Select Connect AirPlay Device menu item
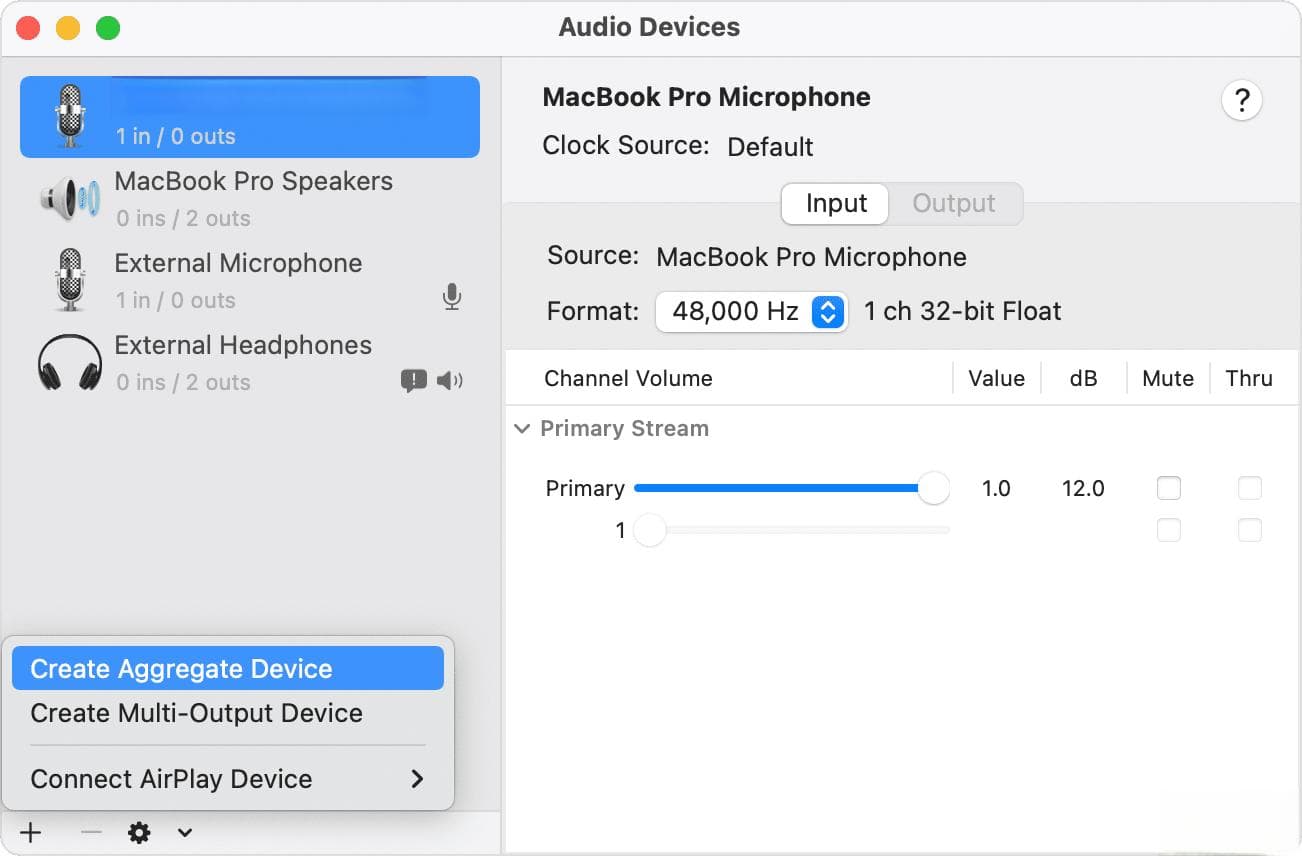This screenshot has height=856, width=1302. [228, 779]
